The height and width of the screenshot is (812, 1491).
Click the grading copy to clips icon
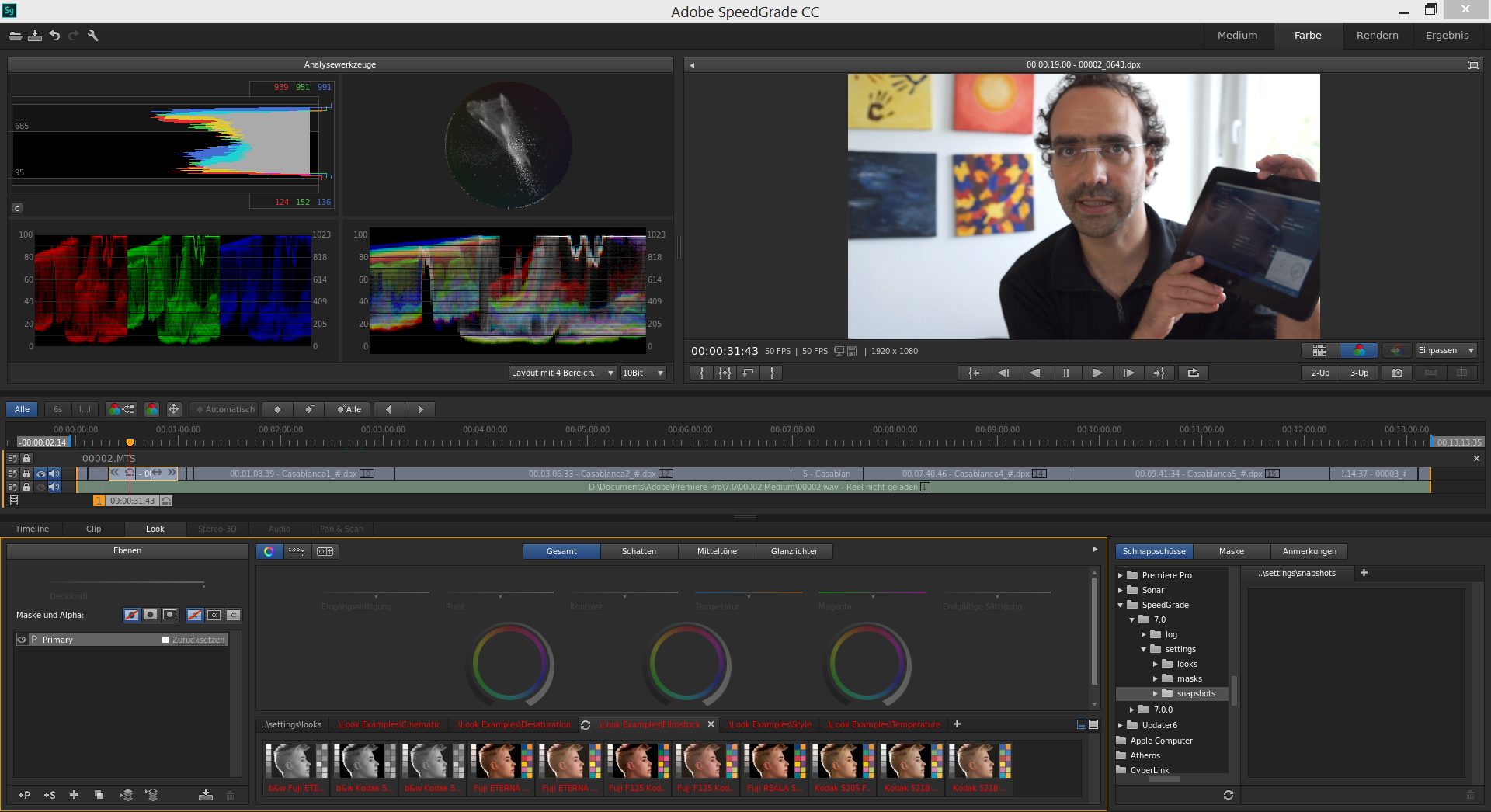tap(122, 409)
